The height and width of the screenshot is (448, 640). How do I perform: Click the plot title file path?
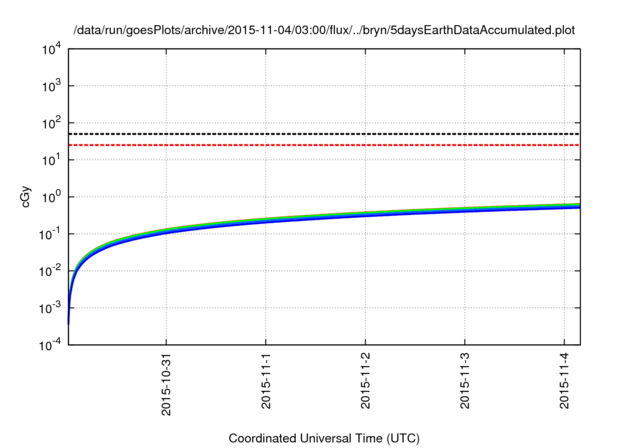pyautogui.click(x=324, y=31)
